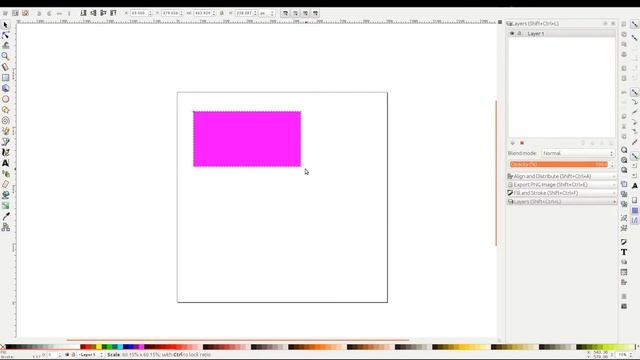Toggle scale stroke width with object
This screenshot has width=640, height=360.
tap(285, 13)
